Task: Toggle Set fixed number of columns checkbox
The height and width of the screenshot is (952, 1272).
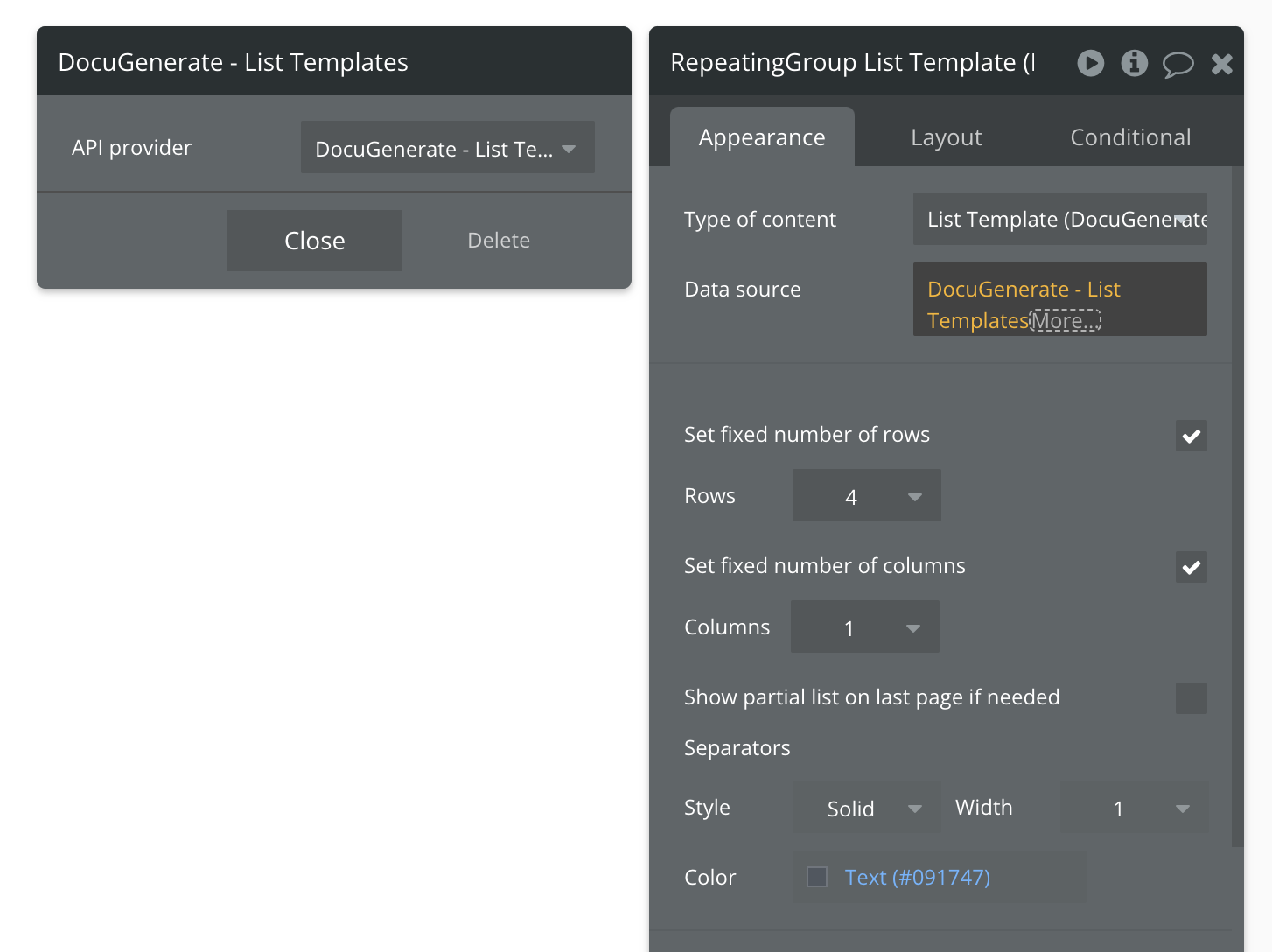Action: click(x=1192, y=567)
